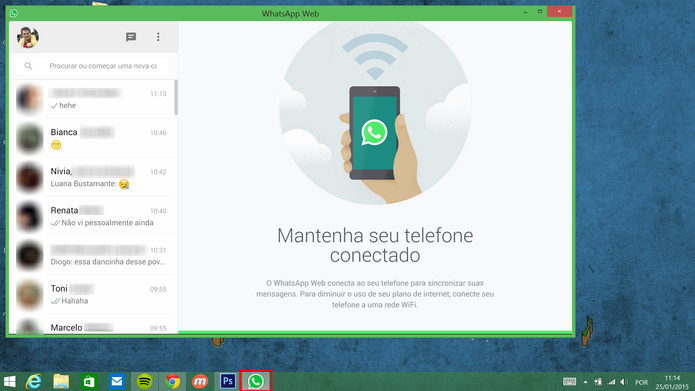Click the WhatsApp icon in the title bar
The width and height of the screenshot is (695, 391).
click(14, 13)
